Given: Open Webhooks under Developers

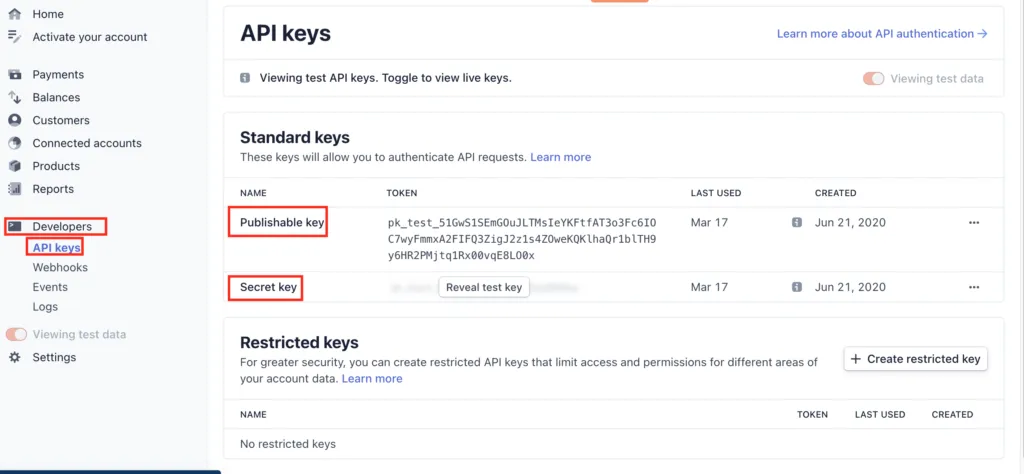Looking at the screenshot, I should click(x=60, y=267).
